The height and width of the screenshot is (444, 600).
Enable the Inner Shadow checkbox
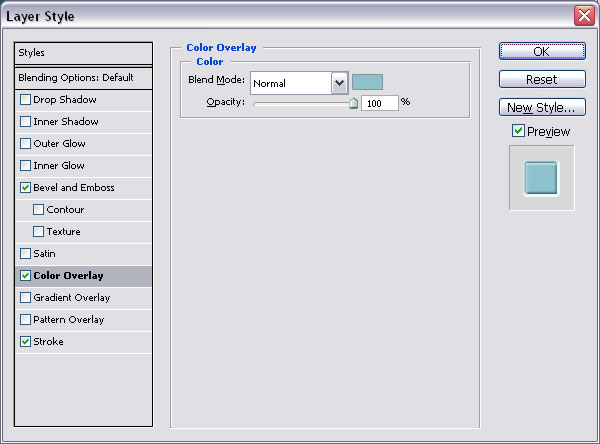25,122
